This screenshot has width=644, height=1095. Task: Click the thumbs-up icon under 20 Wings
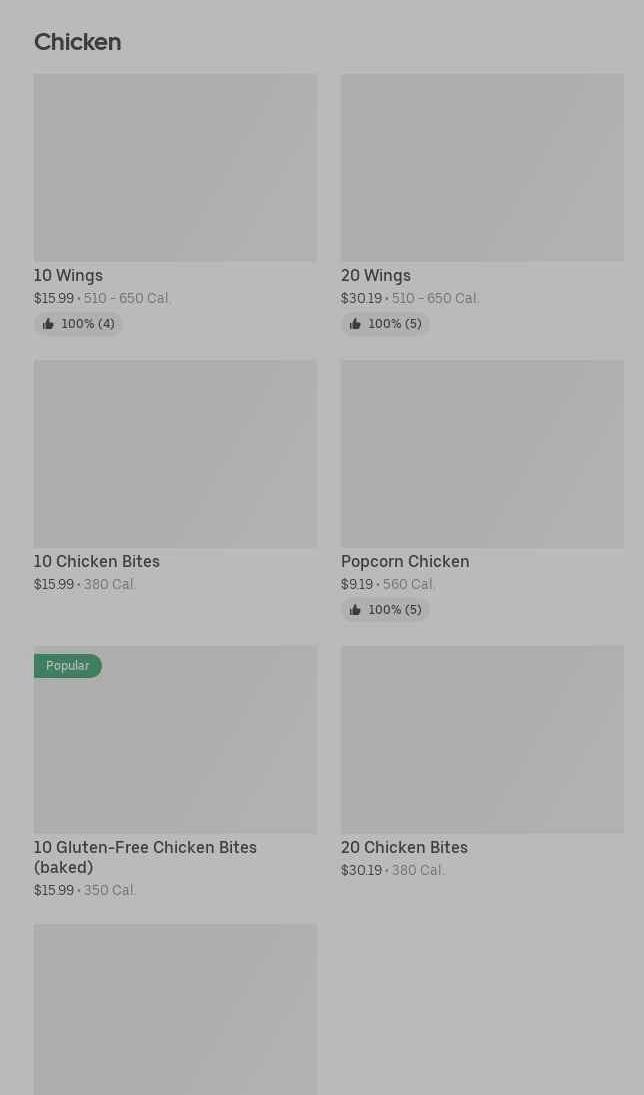[355, 324]
